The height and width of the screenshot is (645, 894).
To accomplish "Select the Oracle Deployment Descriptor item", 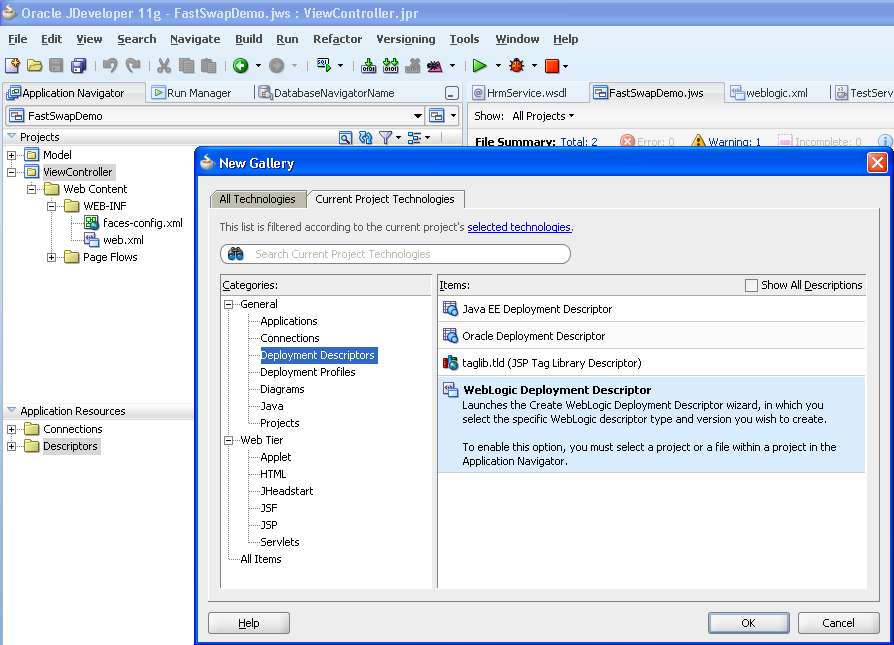I will pyautogui.click(x=533, y=336).
